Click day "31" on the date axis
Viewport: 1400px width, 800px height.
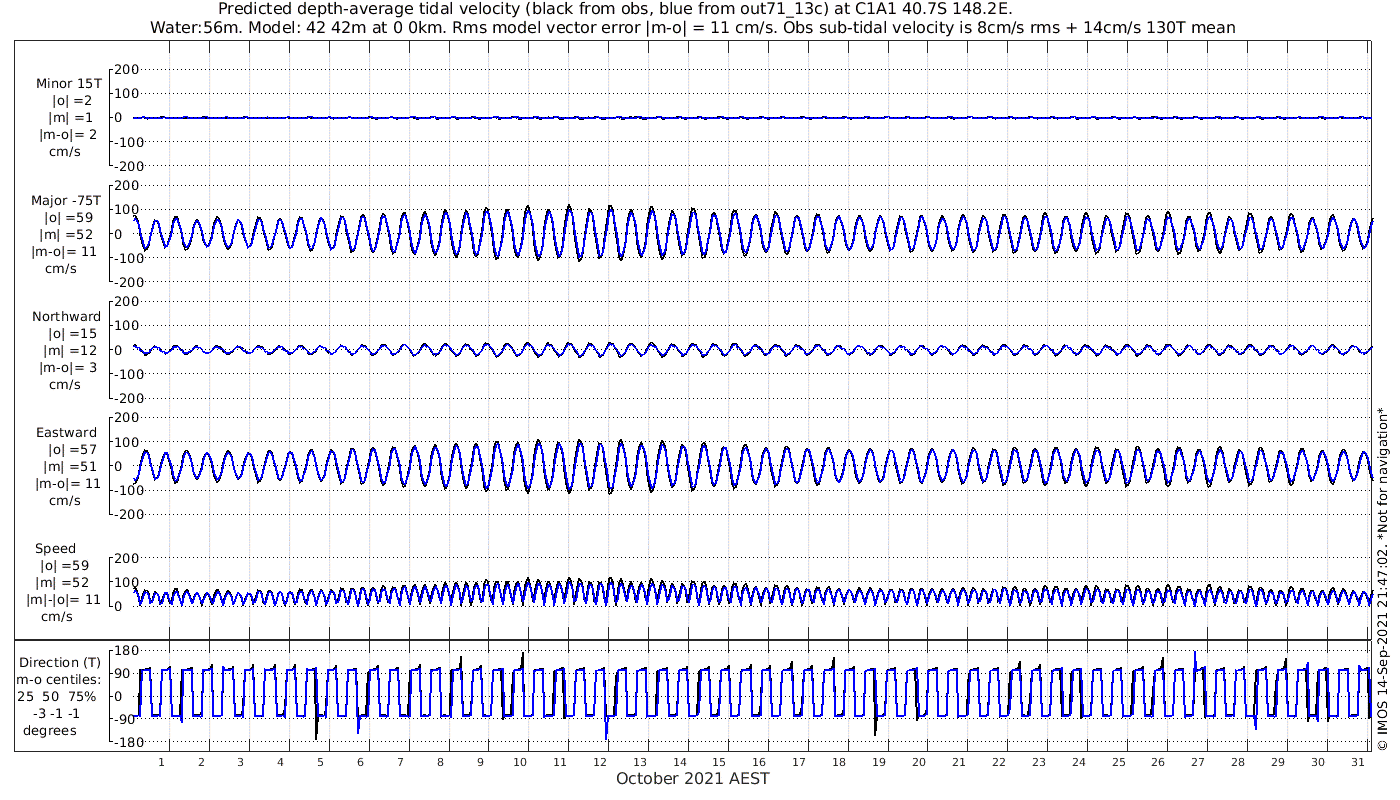pyautogui.click(x=1358, y=762)
